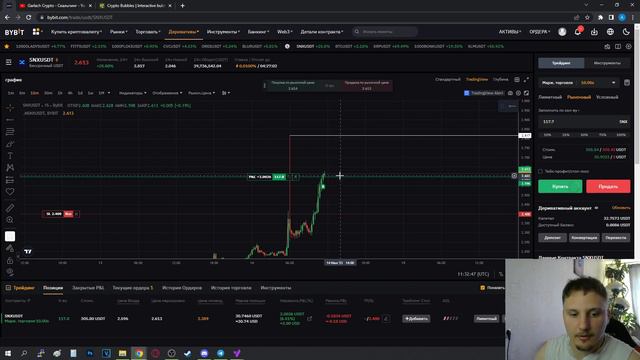Click 50% quantity slider mark
The image size is (640, 360).
point(584,135)
